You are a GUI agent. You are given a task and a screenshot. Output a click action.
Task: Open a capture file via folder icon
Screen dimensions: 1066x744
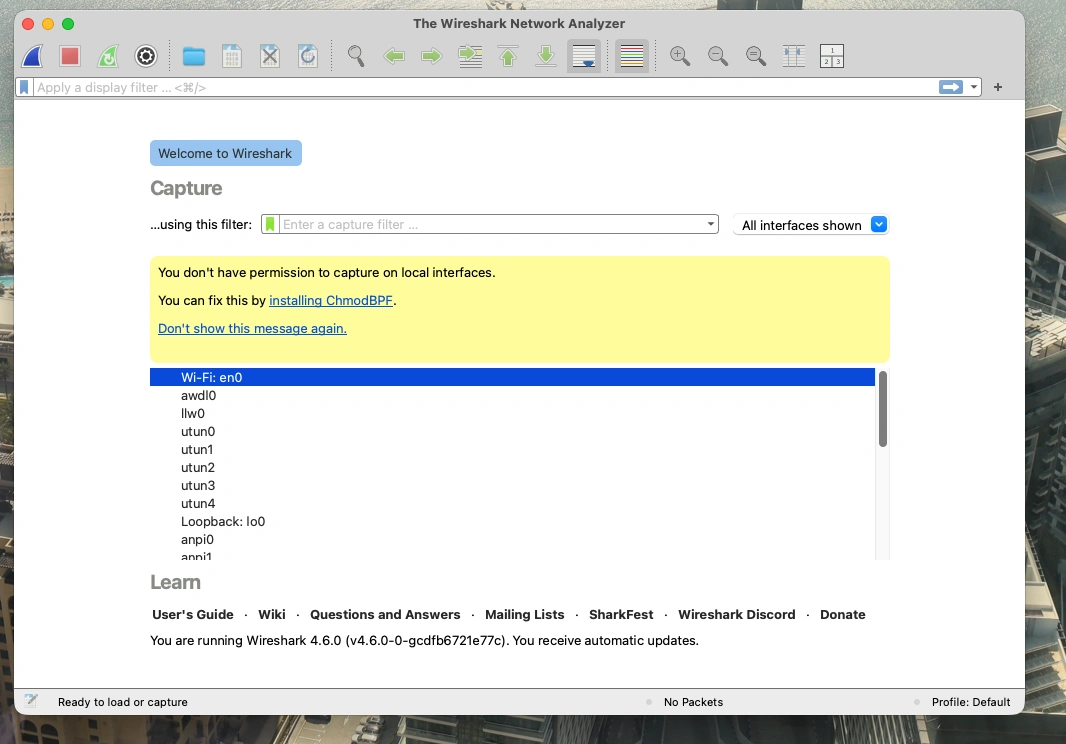pos(193,56)
